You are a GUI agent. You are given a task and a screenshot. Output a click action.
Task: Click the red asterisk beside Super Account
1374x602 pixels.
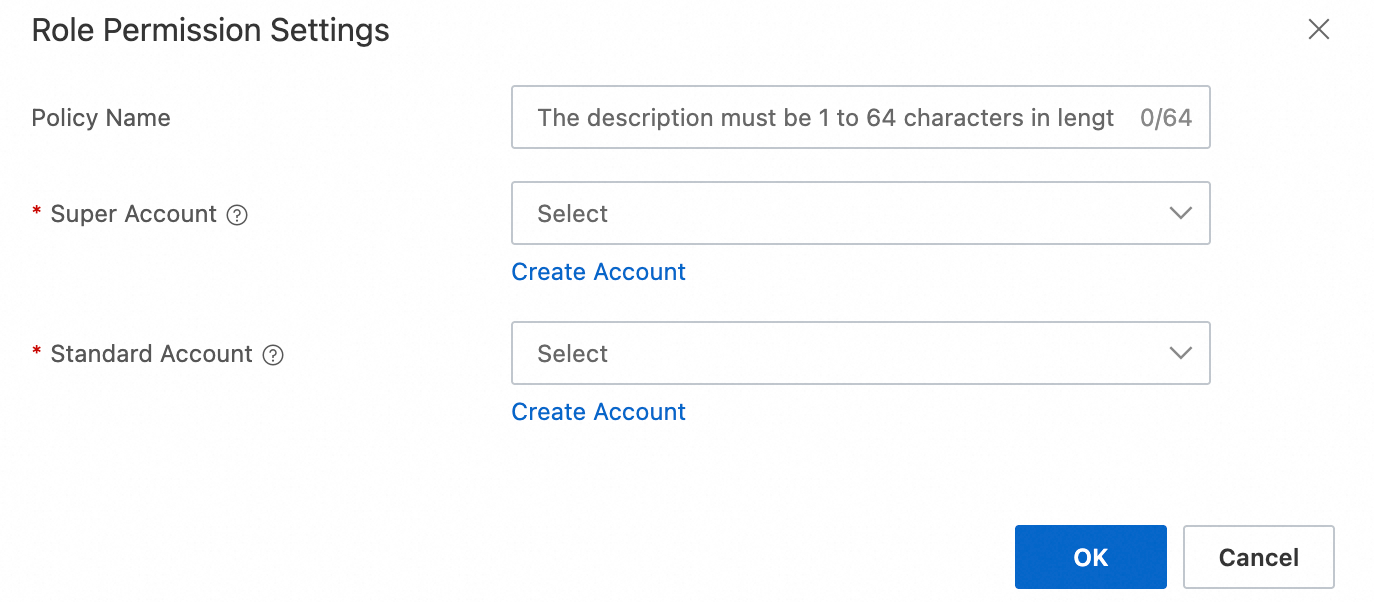(37, 213)
